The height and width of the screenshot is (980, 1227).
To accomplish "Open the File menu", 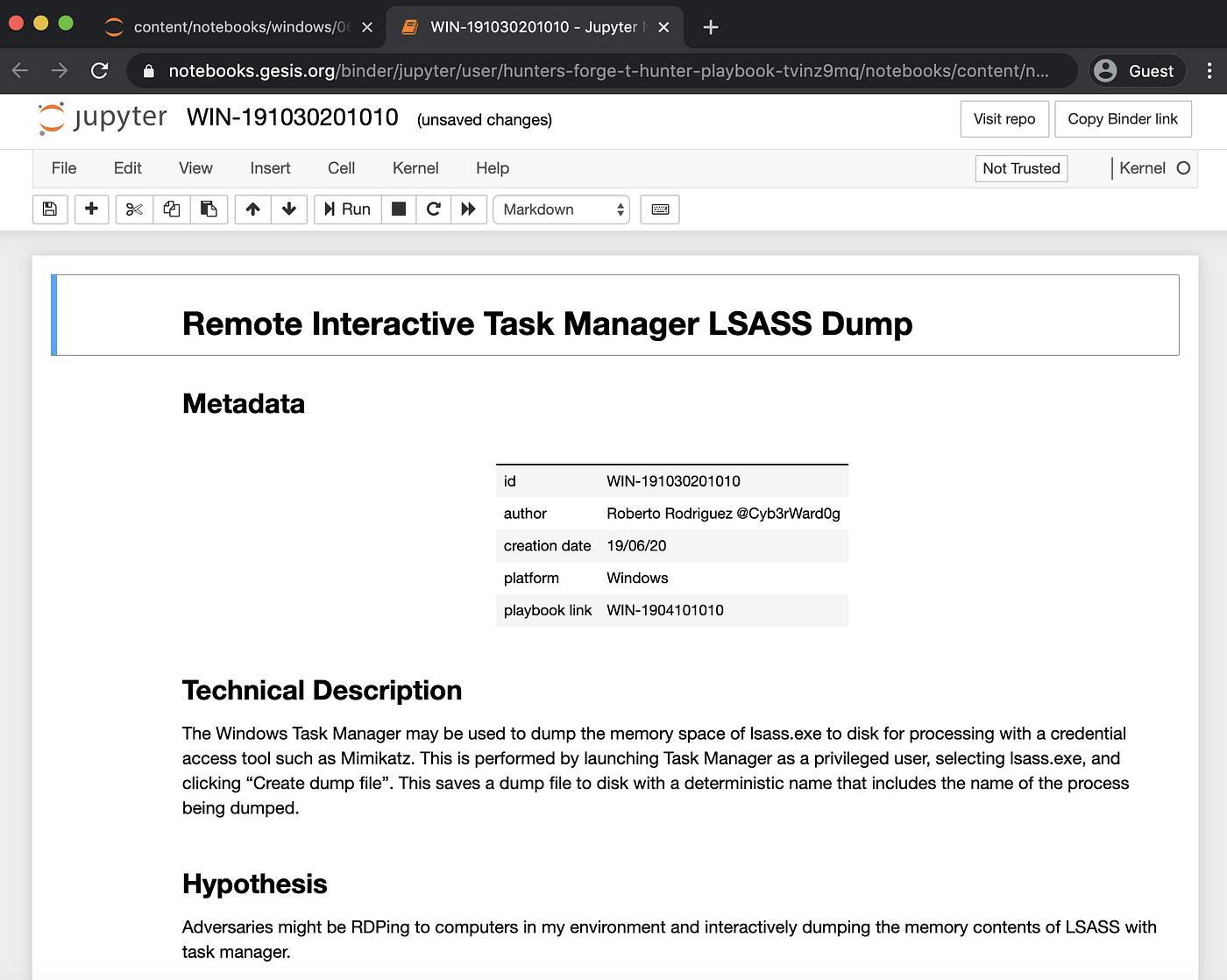I will [x=64, y=168].
